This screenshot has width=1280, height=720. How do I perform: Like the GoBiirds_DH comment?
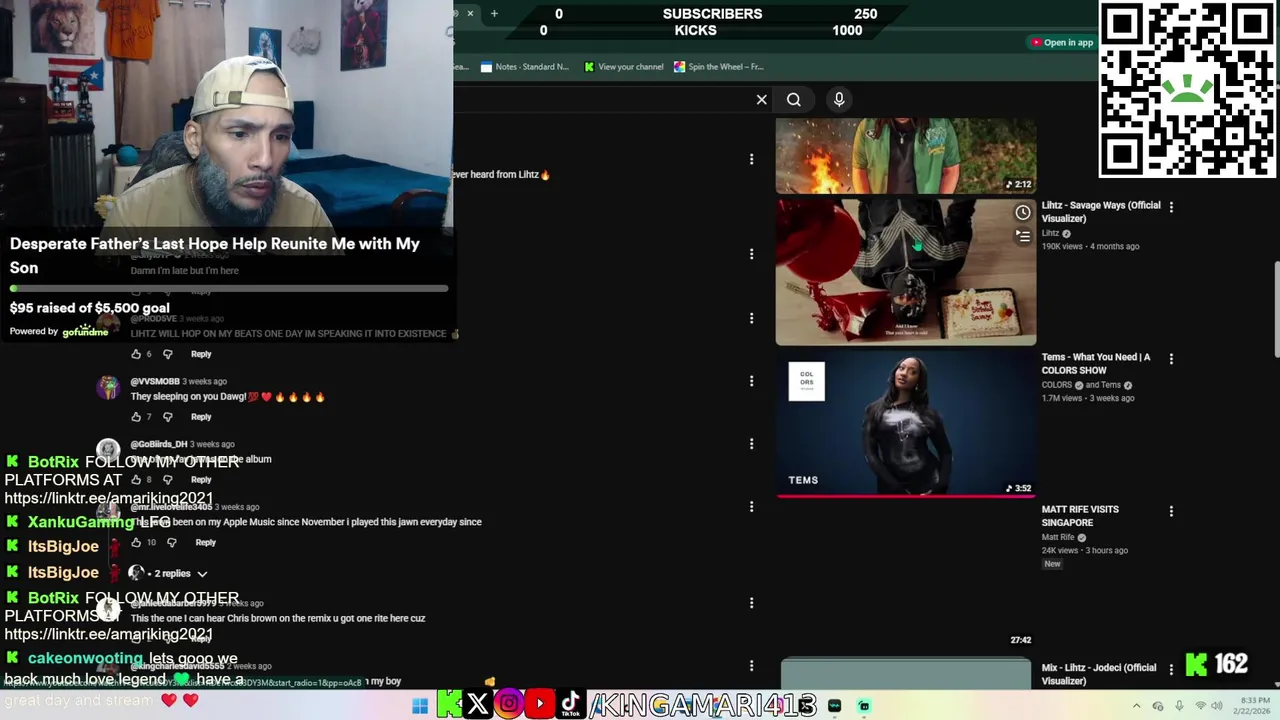136,480
